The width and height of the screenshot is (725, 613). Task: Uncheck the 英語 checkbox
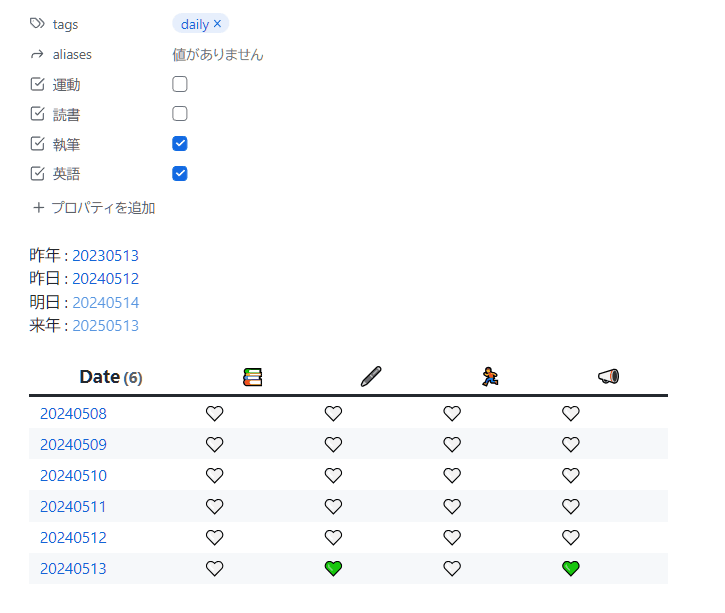tap(180, 174)
